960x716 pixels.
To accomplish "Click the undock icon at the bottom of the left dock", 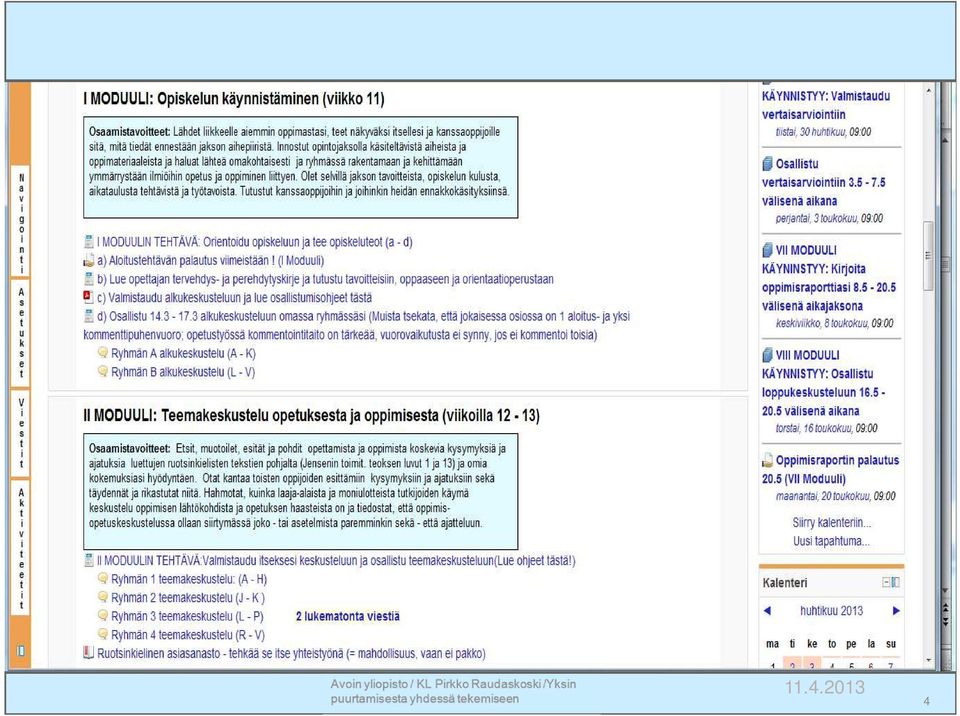I will 21,650.
